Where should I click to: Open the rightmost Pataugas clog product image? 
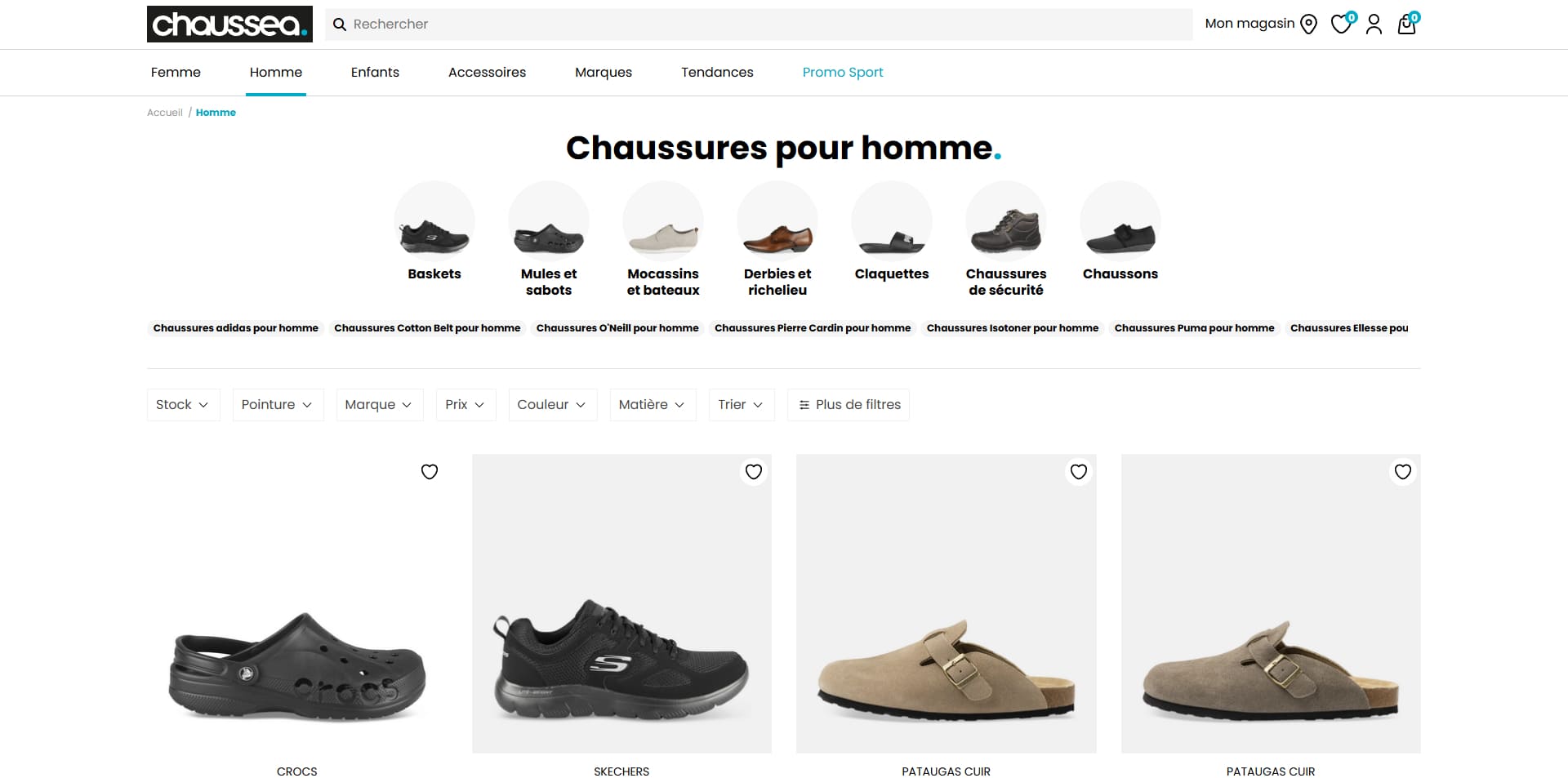[1271, 603]
